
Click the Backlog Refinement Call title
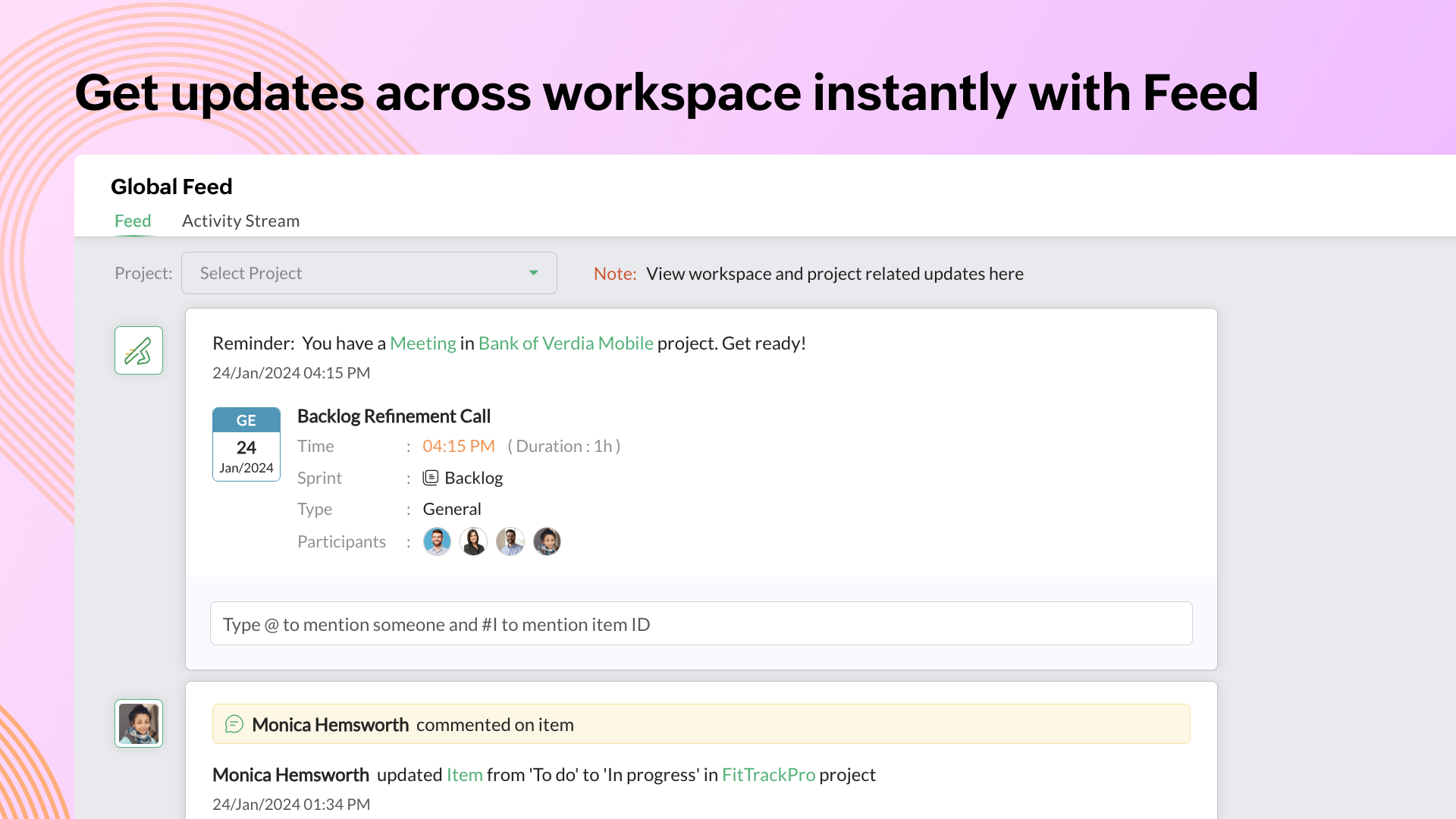394,416
